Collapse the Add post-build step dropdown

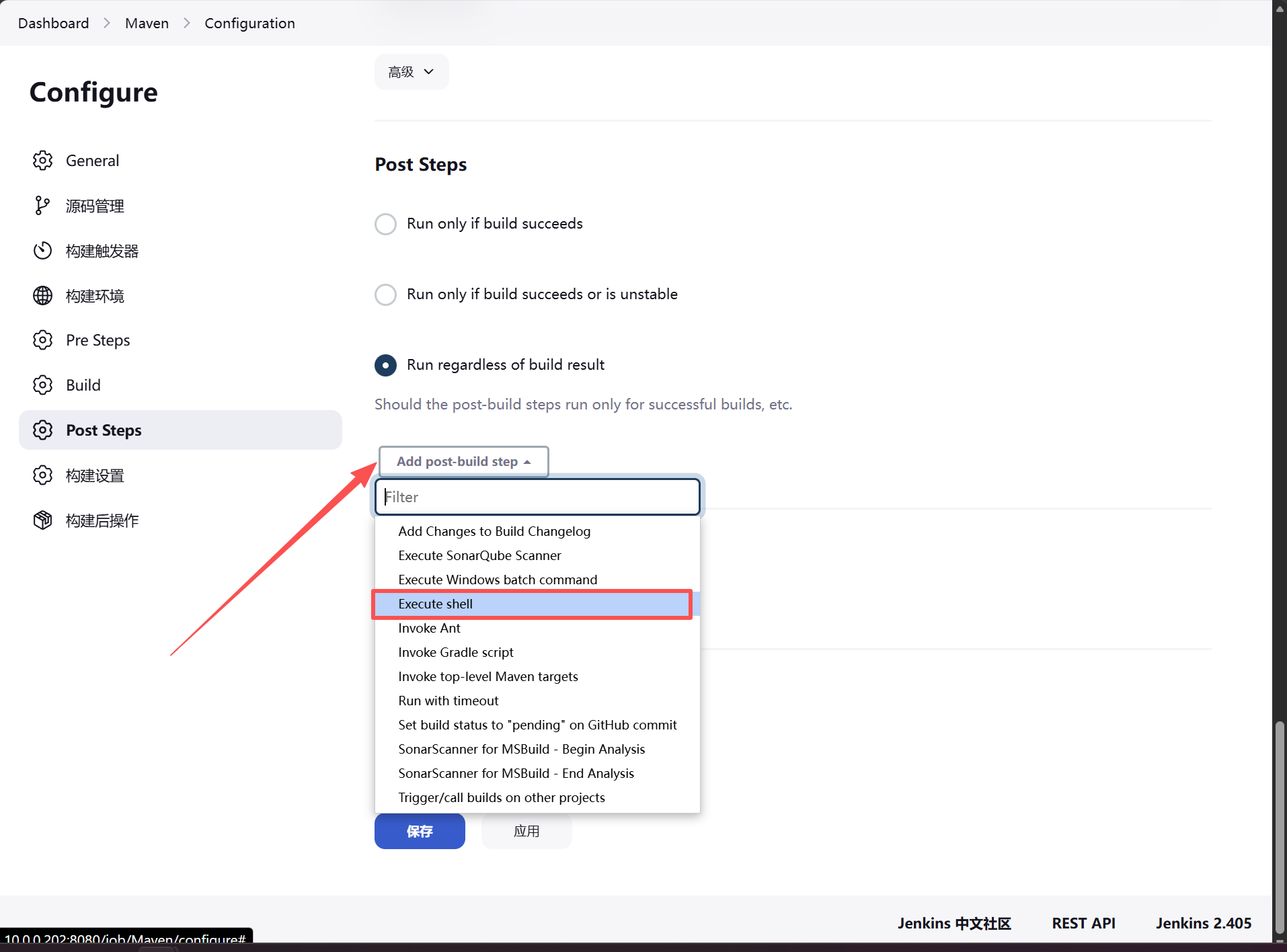tap(463, 461)
